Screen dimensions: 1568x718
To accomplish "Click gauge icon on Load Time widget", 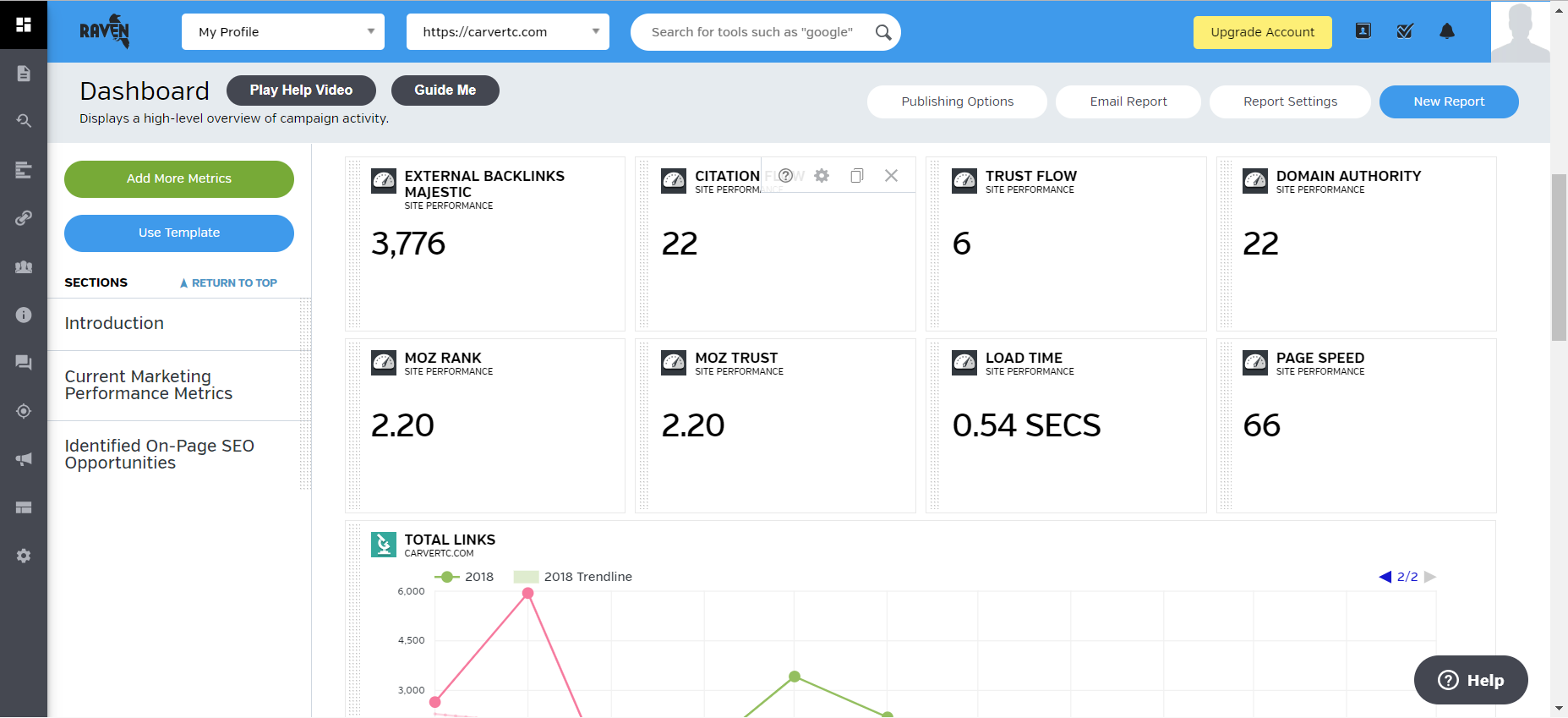I will tap(964, 363).
